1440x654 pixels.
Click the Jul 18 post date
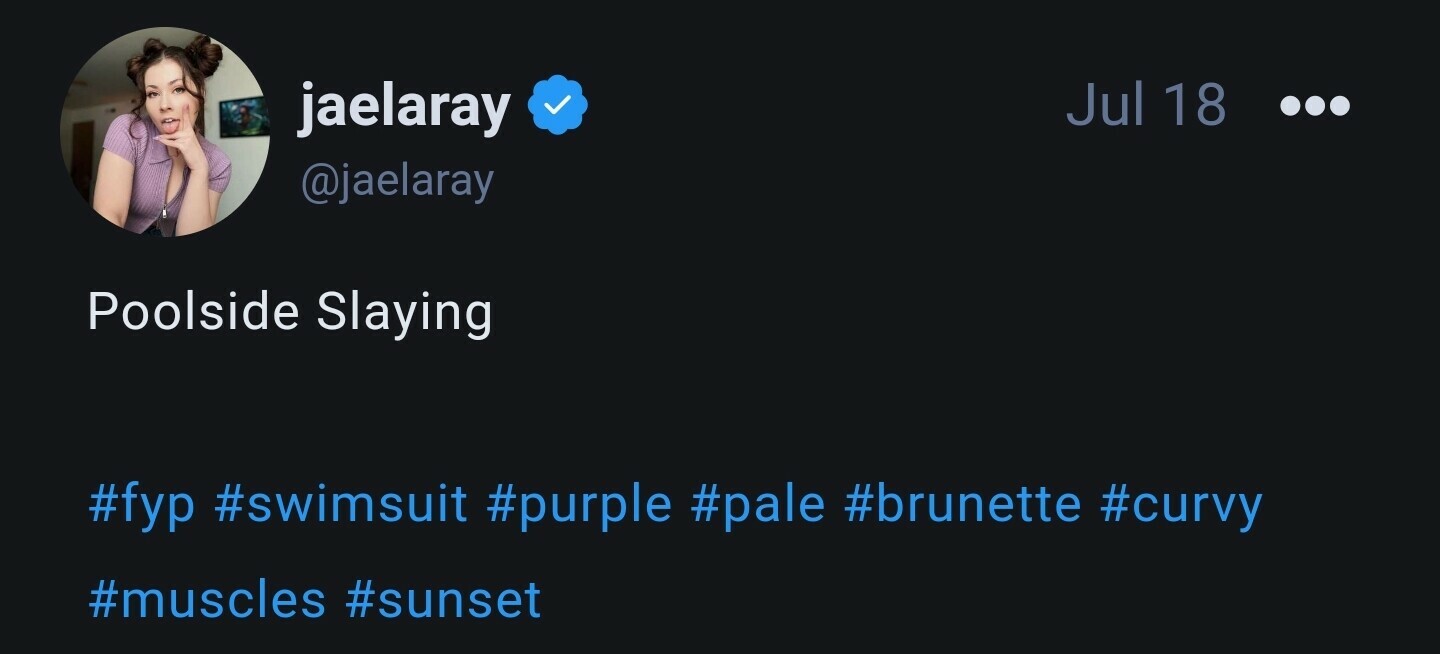[1146, 104]
